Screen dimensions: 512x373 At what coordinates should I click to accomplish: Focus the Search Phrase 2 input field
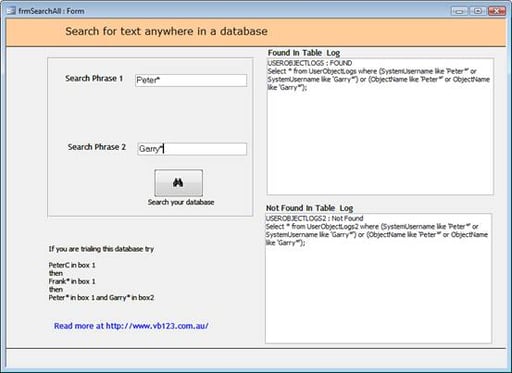[x=192, y=149]
